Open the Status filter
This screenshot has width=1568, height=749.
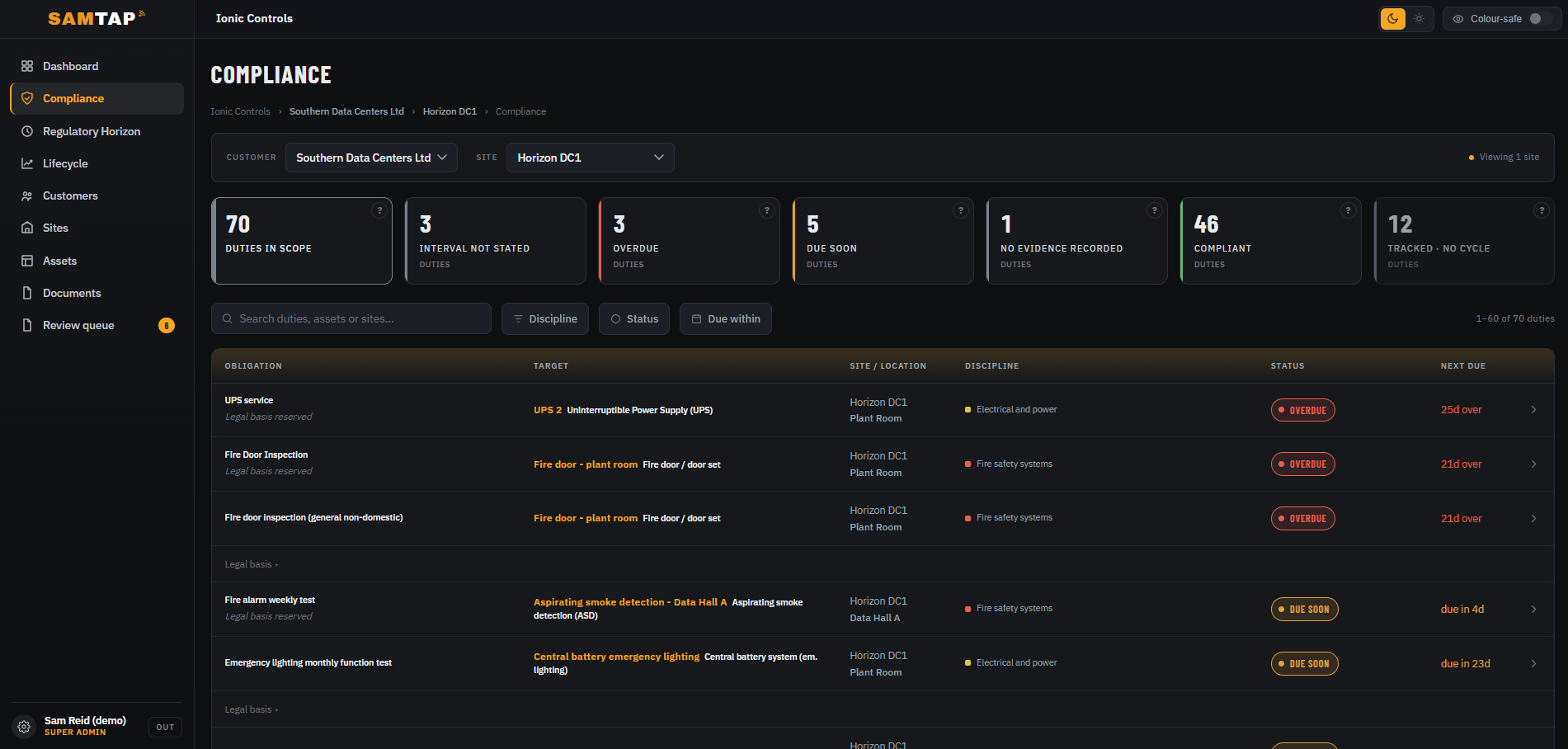[634, 318]
